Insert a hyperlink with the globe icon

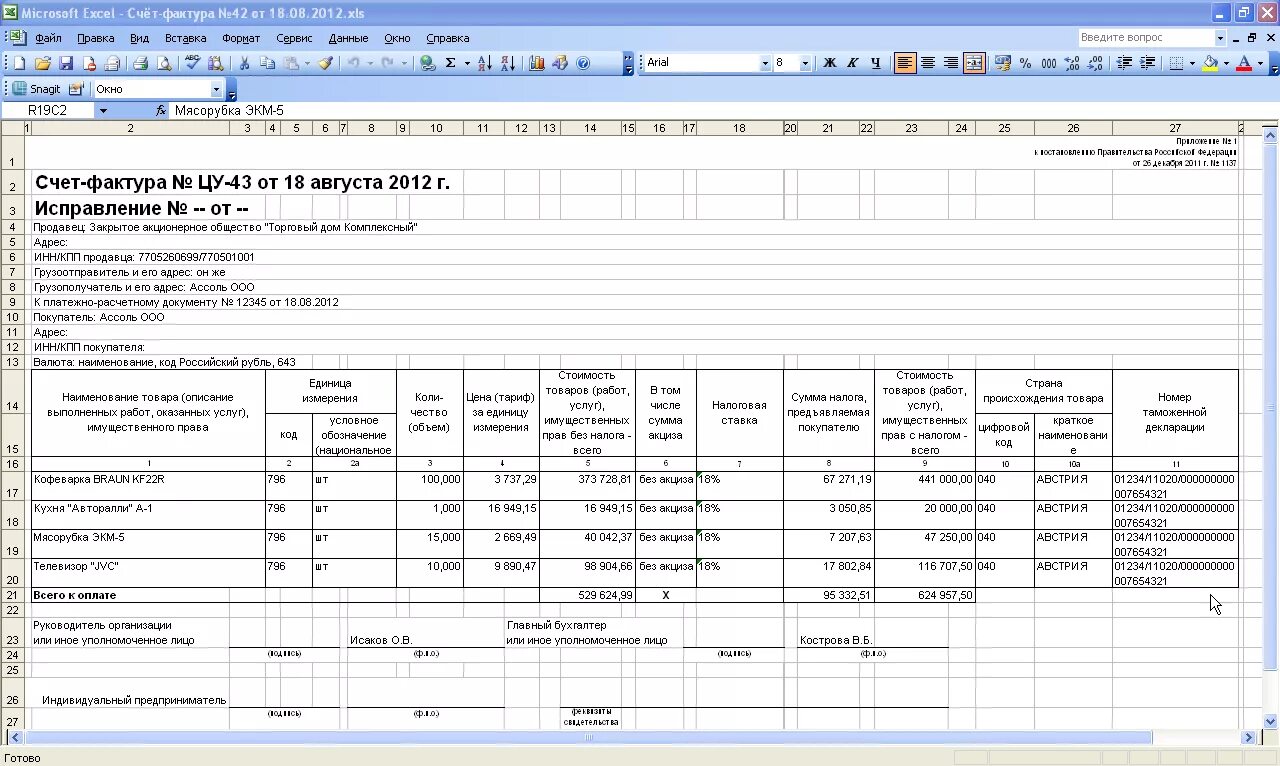[428, 63]
